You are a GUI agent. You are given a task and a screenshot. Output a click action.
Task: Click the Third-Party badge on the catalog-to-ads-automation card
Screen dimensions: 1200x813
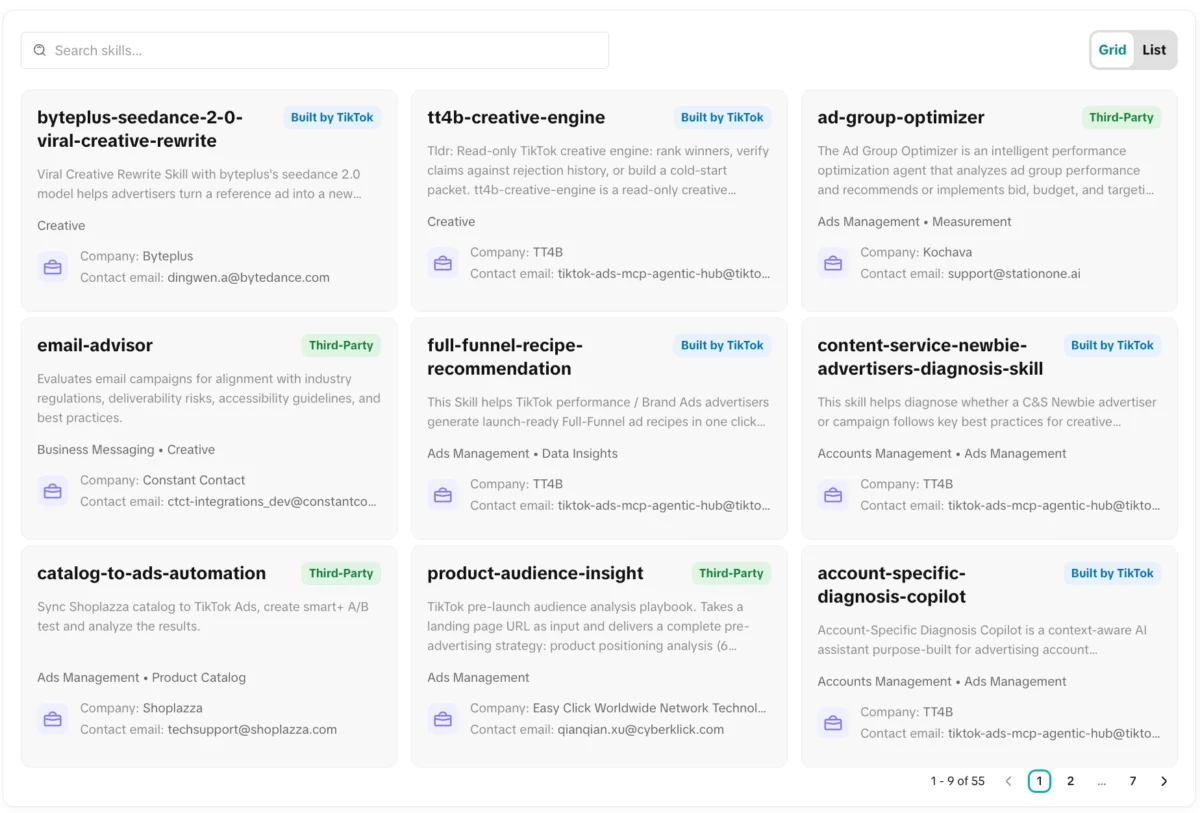(341, 573)
